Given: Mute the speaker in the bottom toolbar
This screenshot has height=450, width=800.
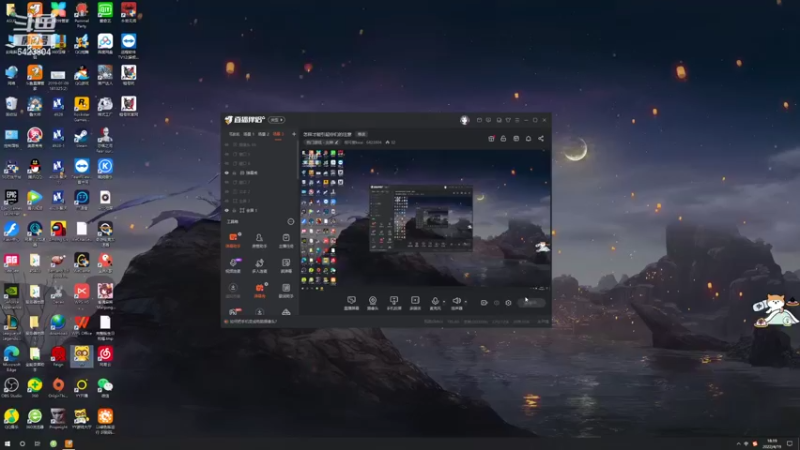Looking at the screenshot, I should 456,303.
